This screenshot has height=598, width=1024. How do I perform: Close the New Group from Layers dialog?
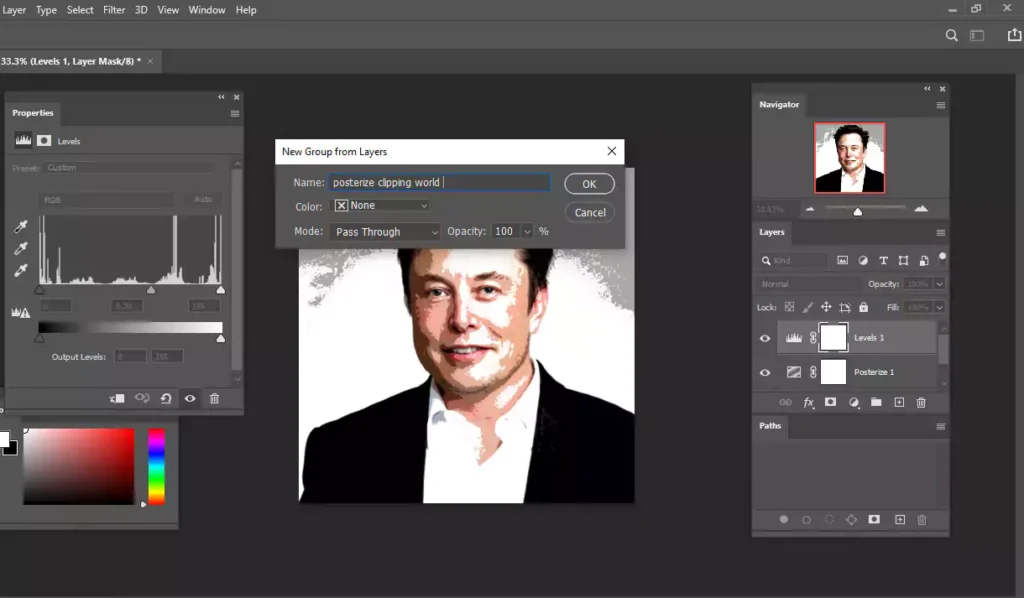click(611, 151)
